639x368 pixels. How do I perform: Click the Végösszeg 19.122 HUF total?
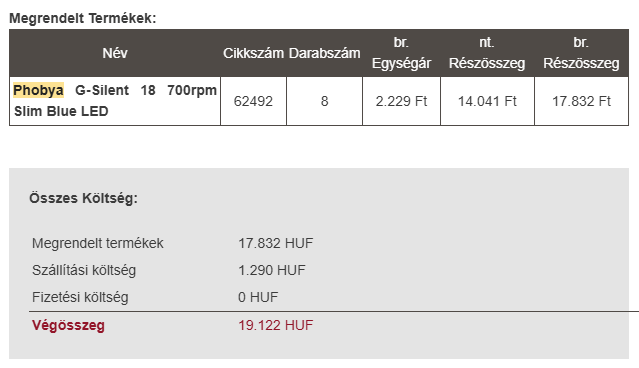click(275, 325)
